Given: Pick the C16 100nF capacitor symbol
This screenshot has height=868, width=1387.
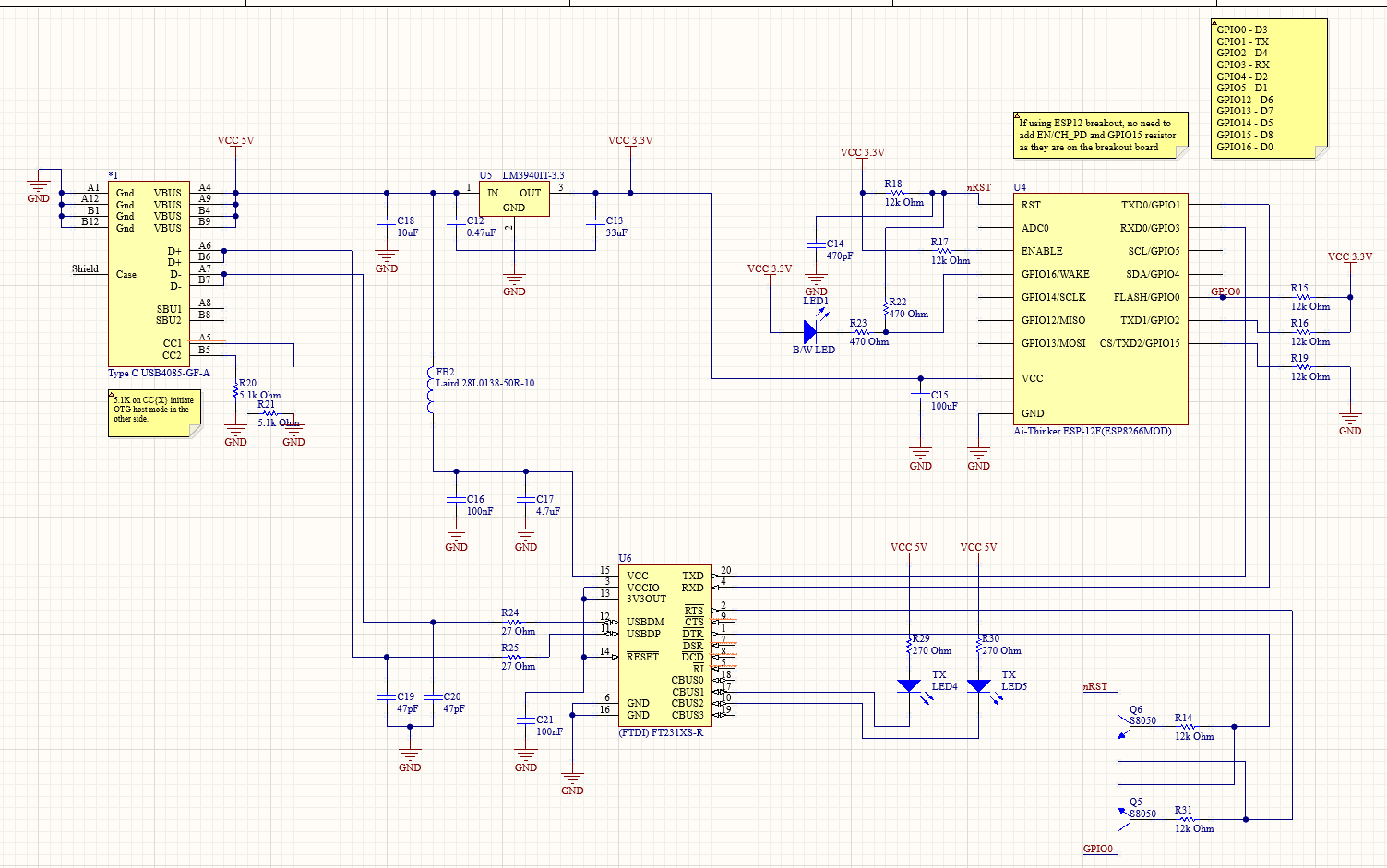Looking at the screenshot, I should click(456, 500).
